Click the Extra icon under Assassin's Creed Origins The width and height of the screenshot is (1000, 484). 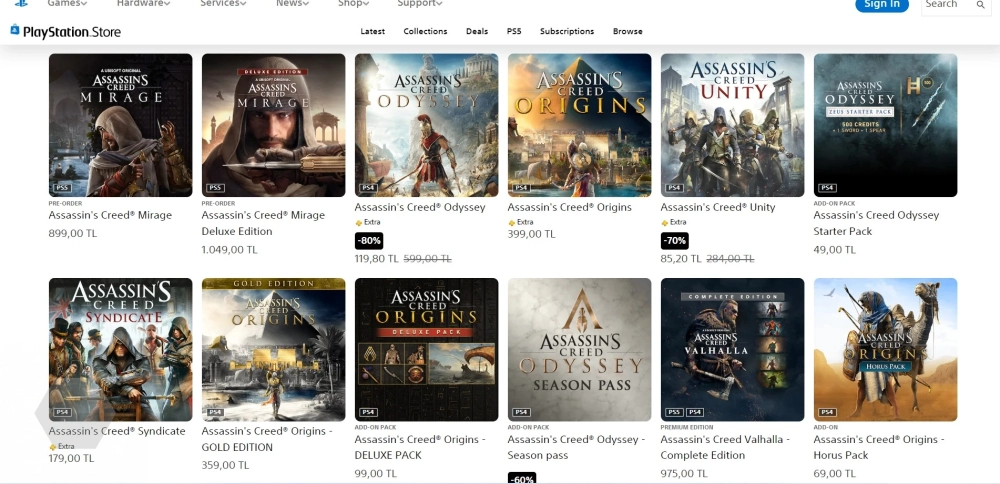(512, 223)
